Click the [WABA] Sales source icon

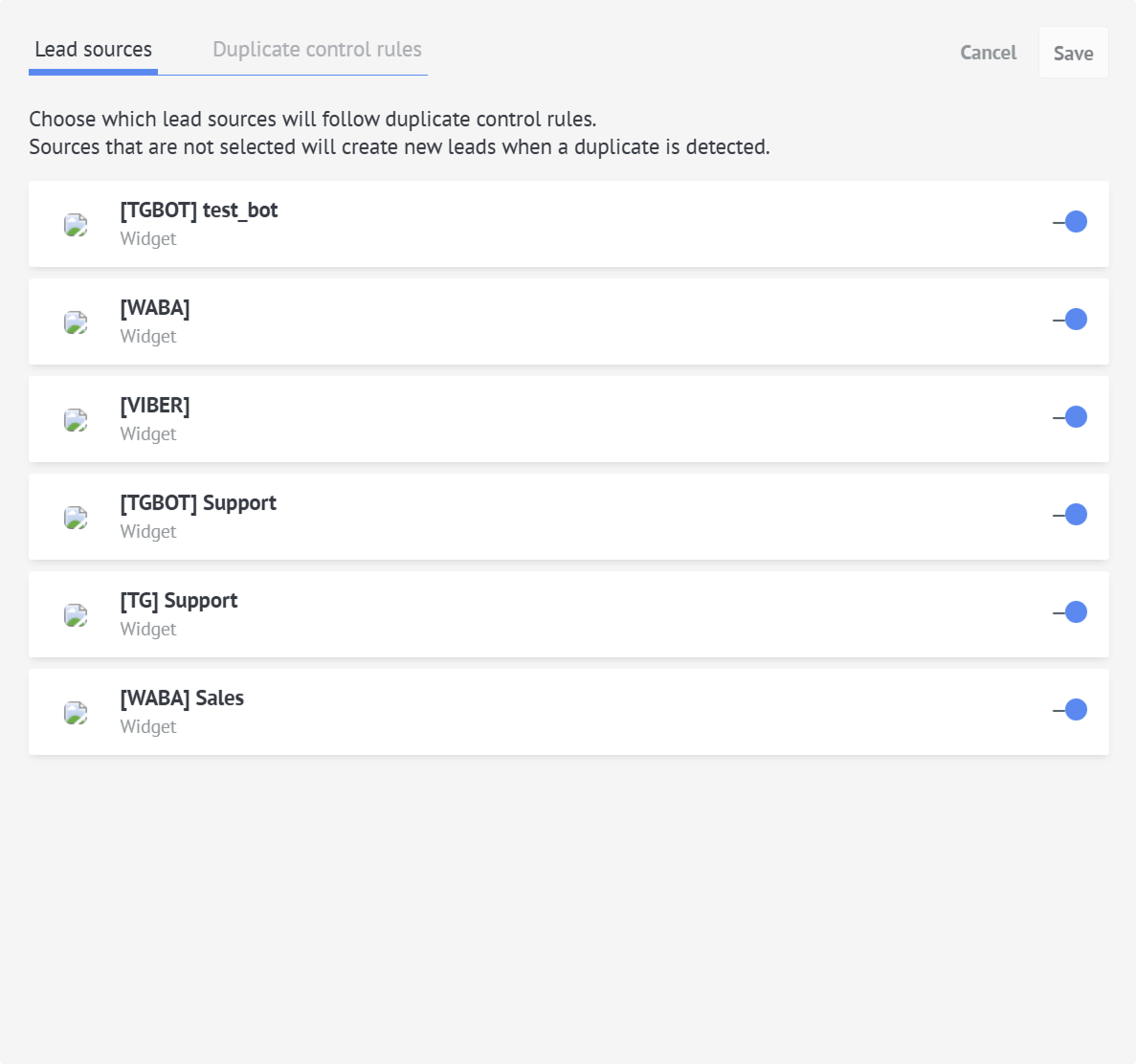point(76,713)
